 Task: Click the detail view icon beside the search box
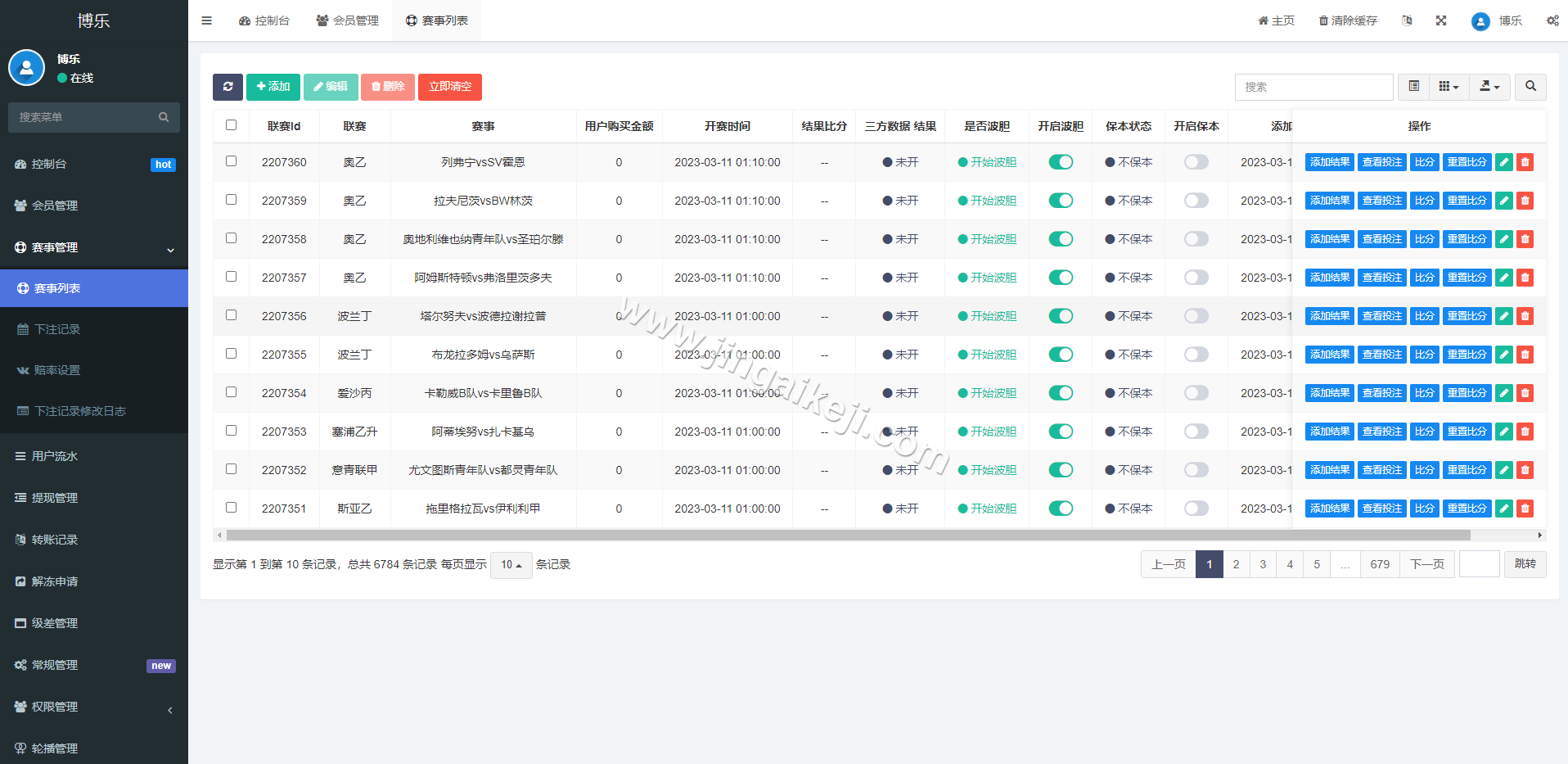(x=1413, y=86)
